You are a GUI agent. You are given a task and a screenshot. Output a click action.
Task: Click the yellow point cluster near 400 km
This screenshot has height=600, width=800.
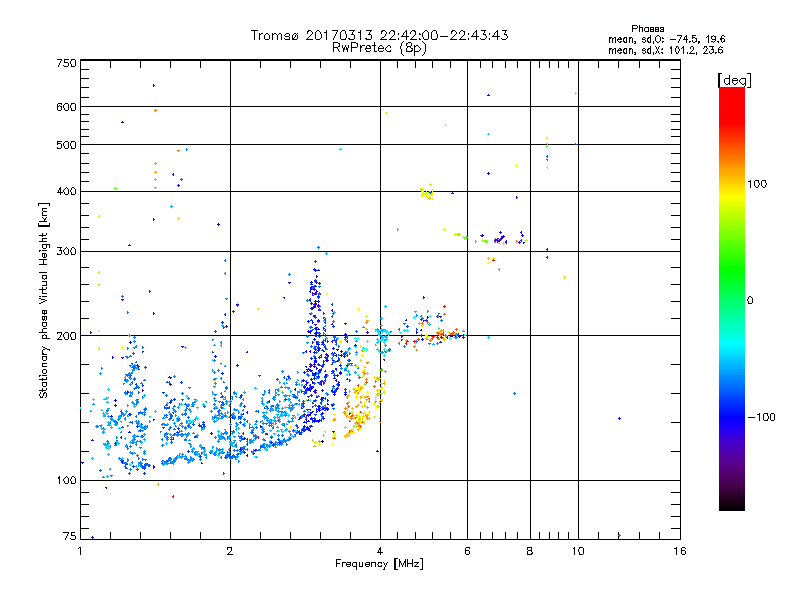tap(428, 193)
